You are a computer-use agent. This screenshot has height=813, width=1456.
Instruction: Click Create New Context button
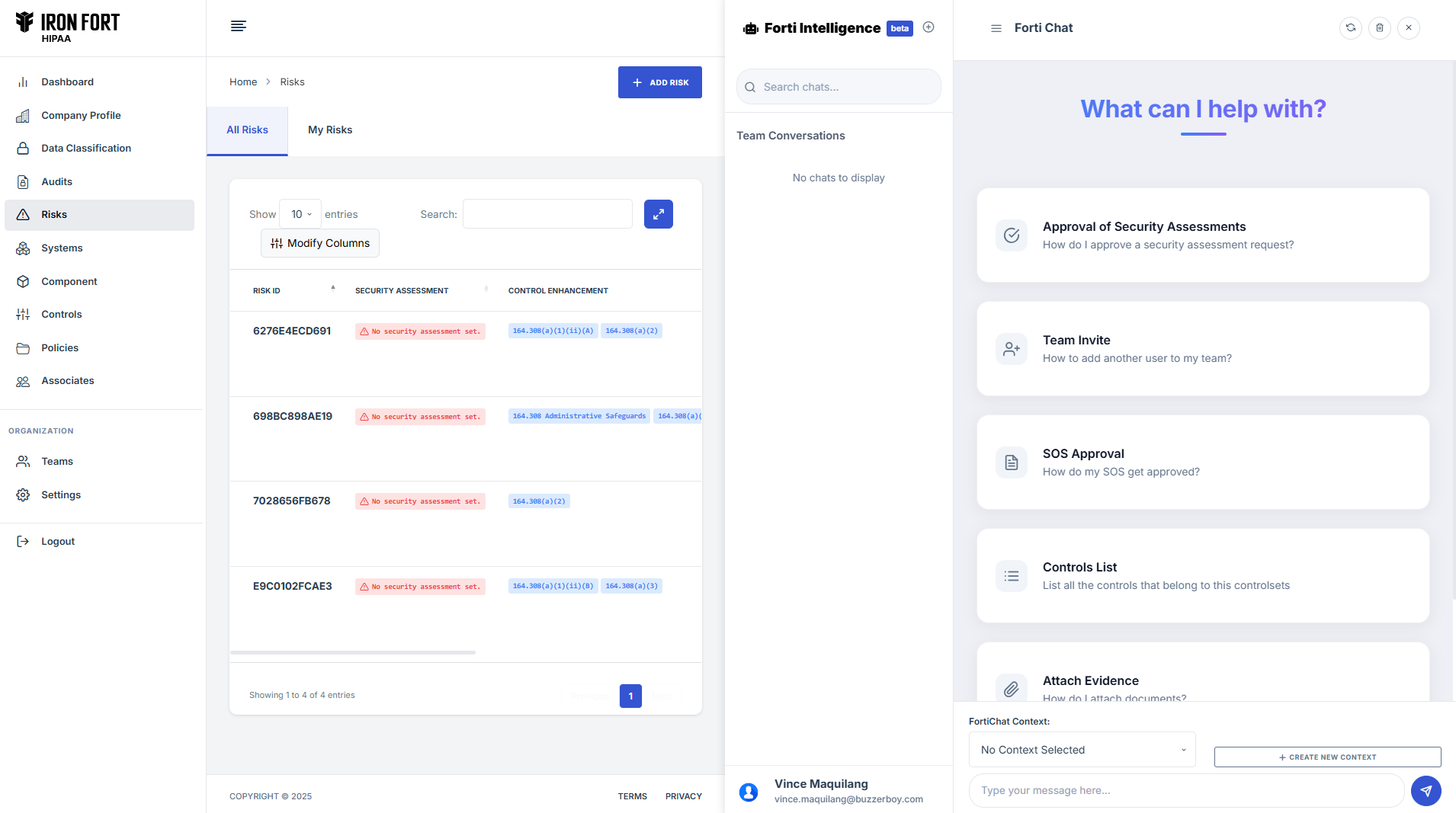[1326, 757]
